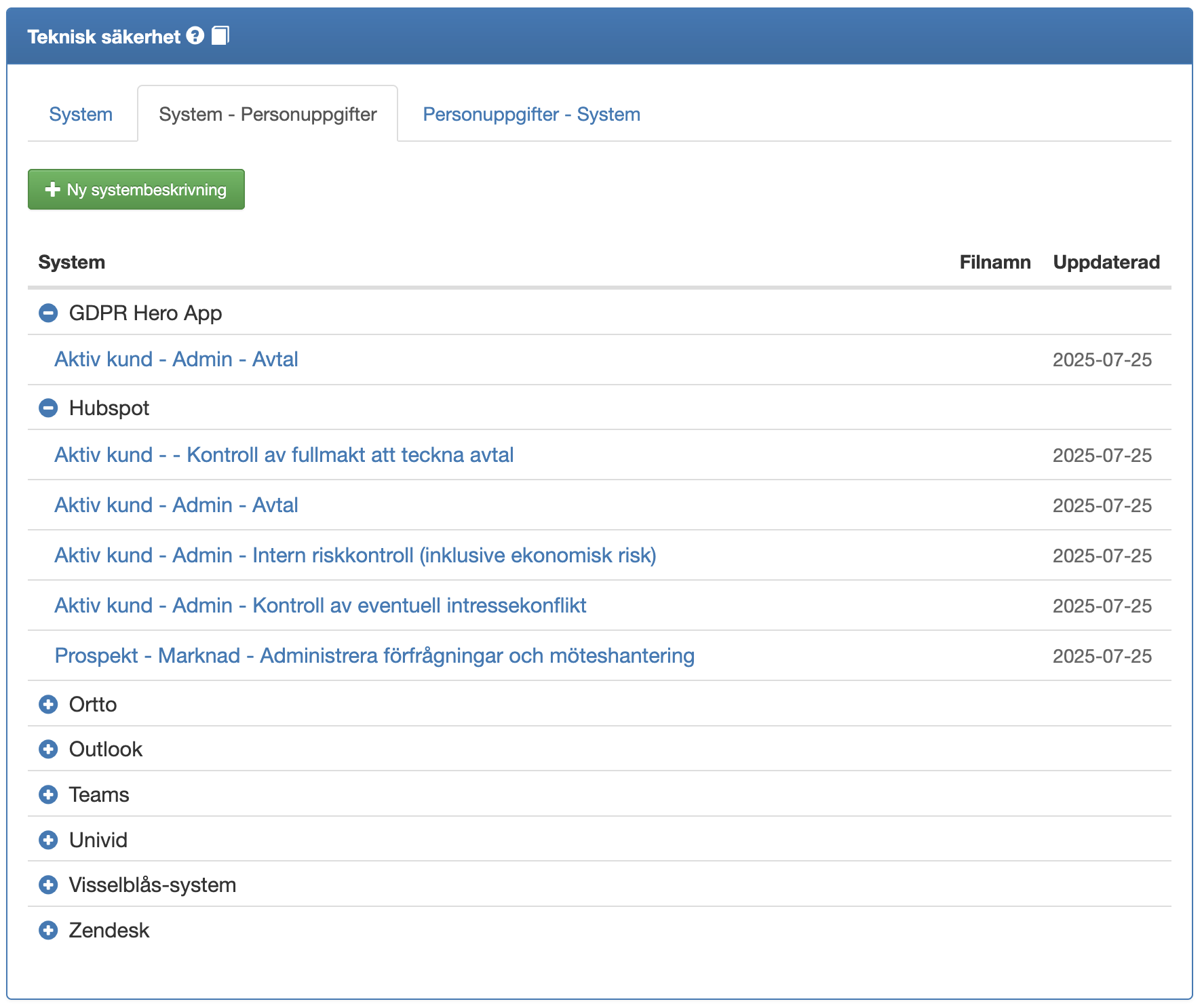Open Kontroll av eventuell intressekonflikt link
Image resolution: width=1202 pixels, height=1008 pixels.
(320, 606)
